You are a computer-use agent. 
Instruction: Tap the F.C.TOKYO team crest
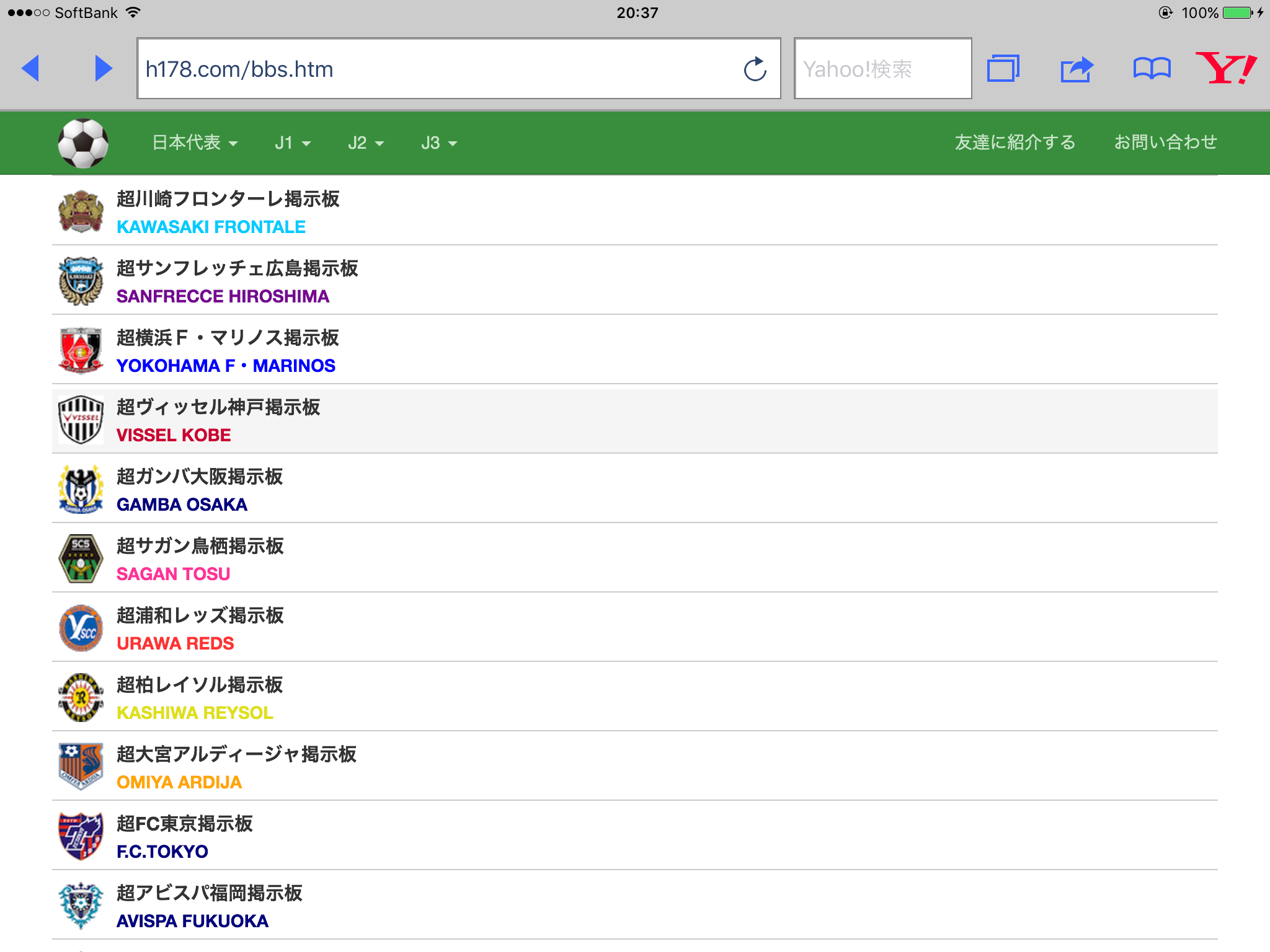[x=81, y=837]
